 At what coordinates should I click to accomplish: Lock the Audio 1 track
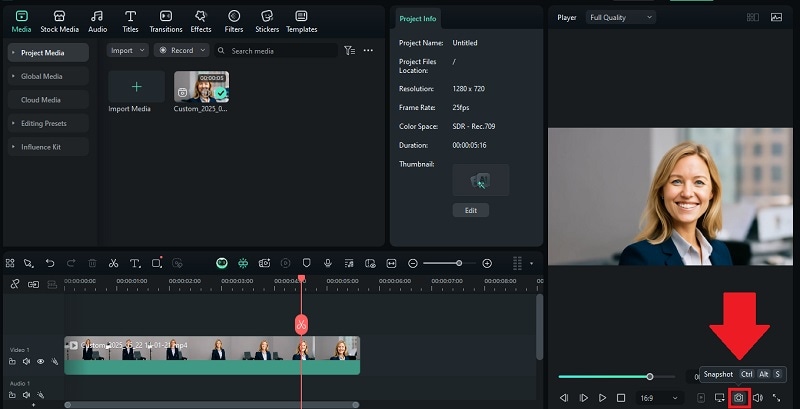[12, 395]
